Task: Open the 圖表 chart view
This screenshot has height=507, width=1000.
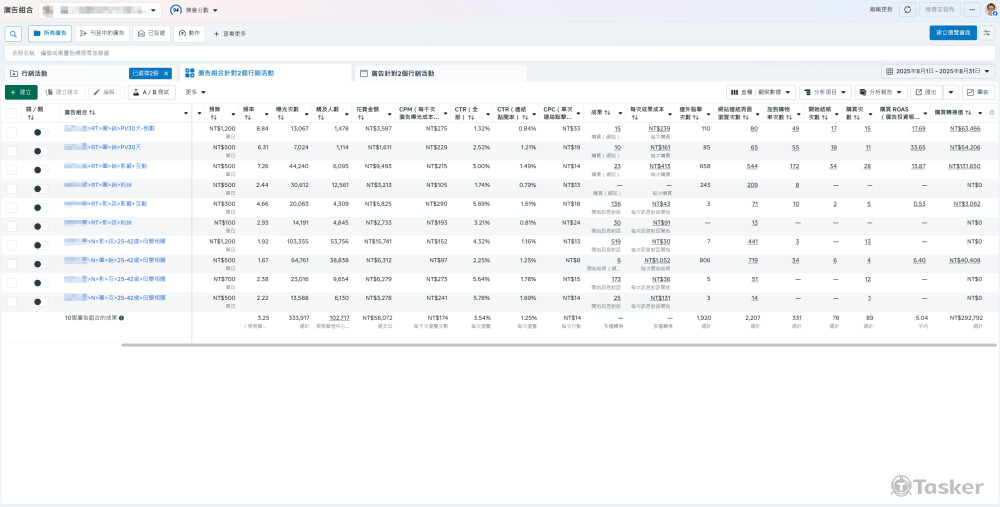Action: coord(978,92)
